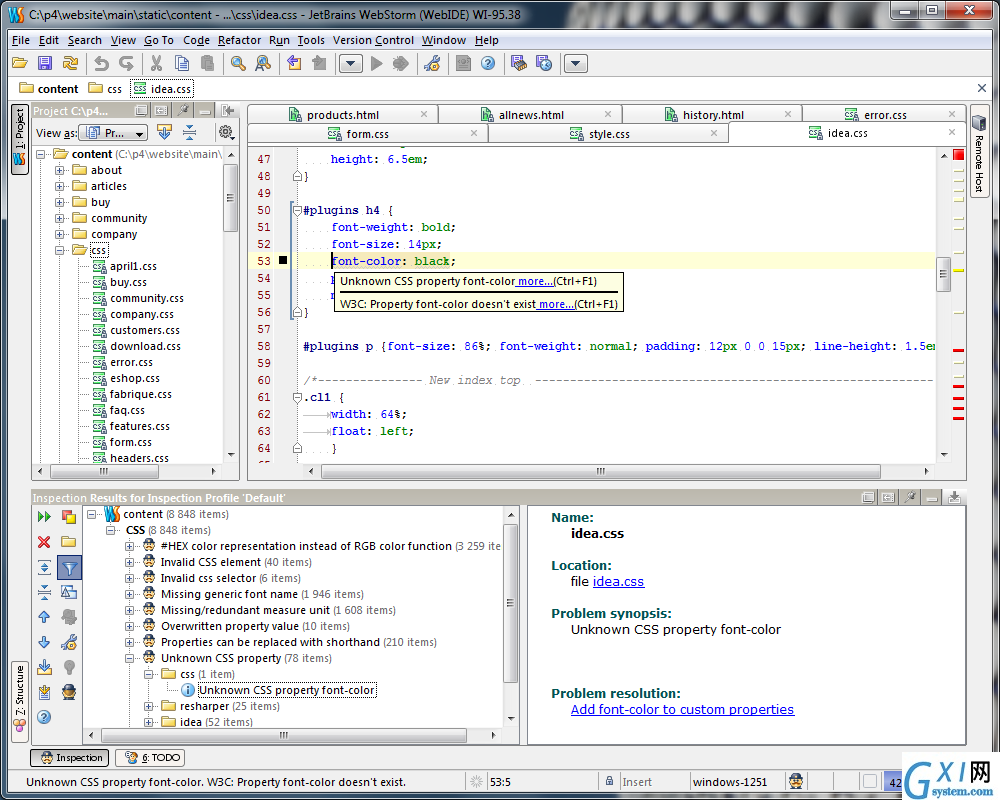Screen dimensions: 1000x800
Task: Expand the community folder node
Action: click(59, 218)
